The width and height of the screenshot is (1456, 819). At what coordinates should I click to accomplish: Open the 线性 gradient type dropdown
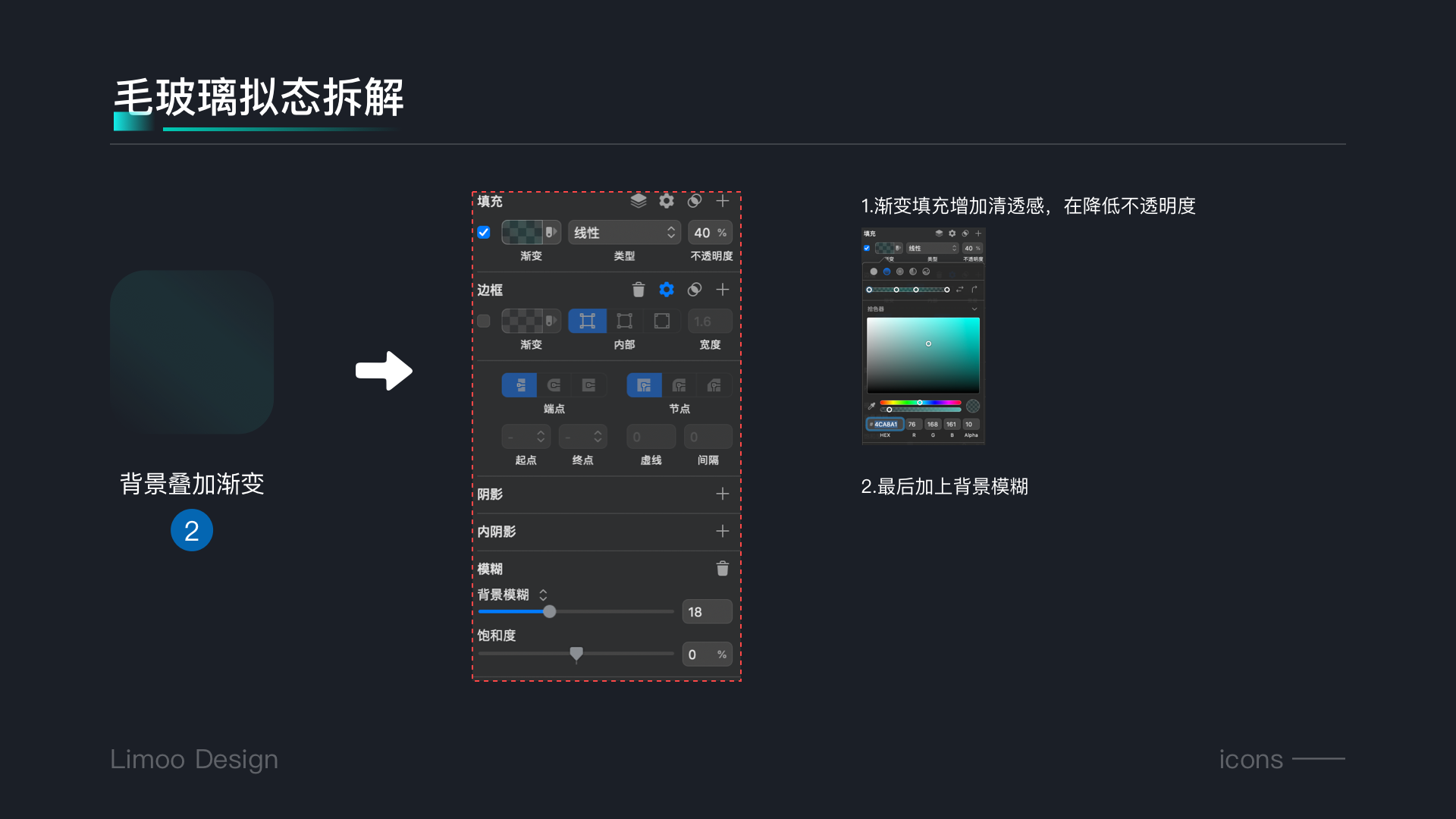point(624,233)
